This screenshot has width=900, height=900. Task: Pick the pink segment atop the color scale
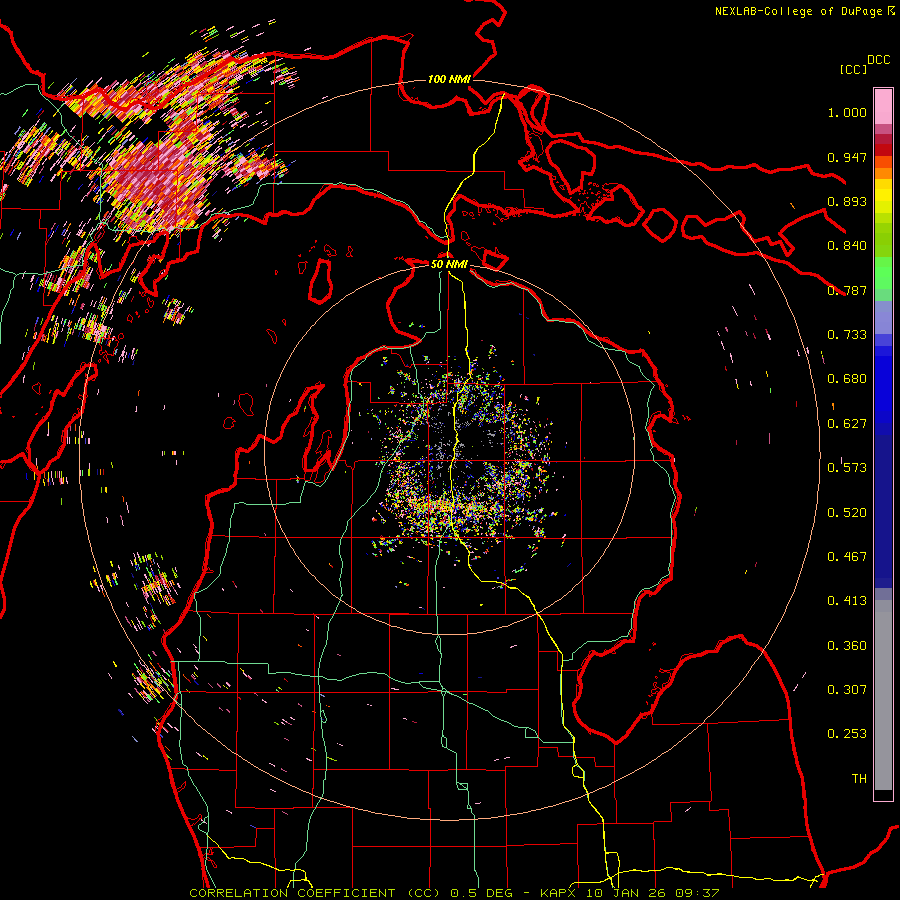tap(883, 106)
